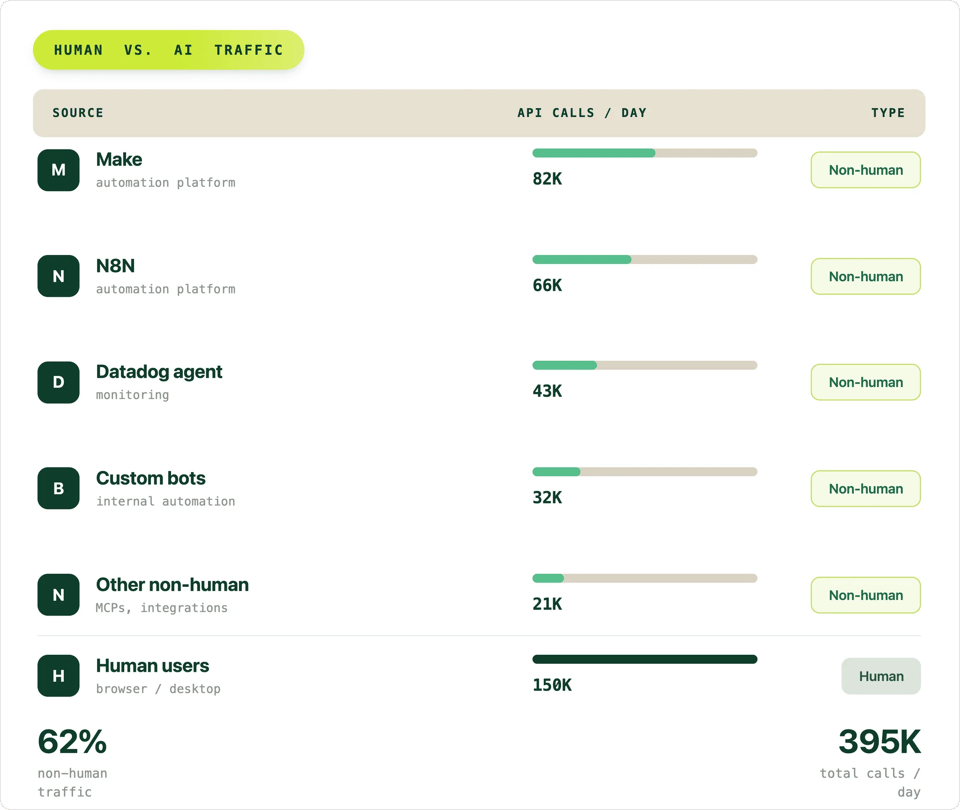Click the Non-human tag for Custom bots
The height and width of the screenshot is (810, 960).
point(866,489)
